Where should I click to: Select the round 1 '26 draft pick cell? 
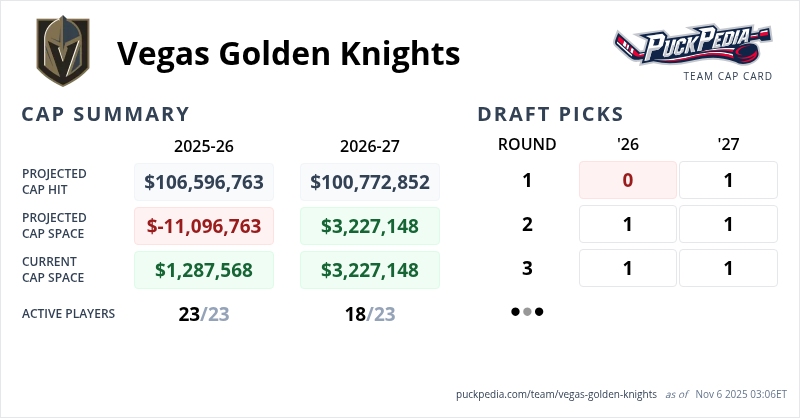point(628,181)
